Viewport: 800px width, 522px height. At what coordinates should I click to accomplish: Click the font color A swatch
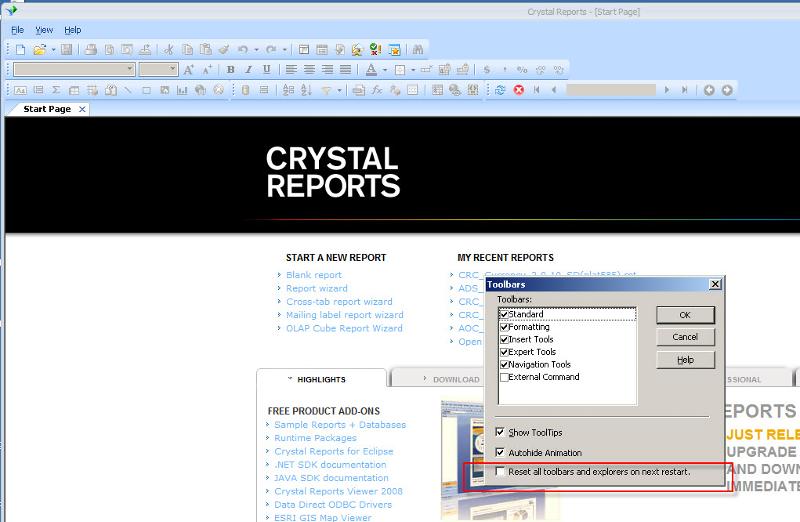click(x=371, y=69)
